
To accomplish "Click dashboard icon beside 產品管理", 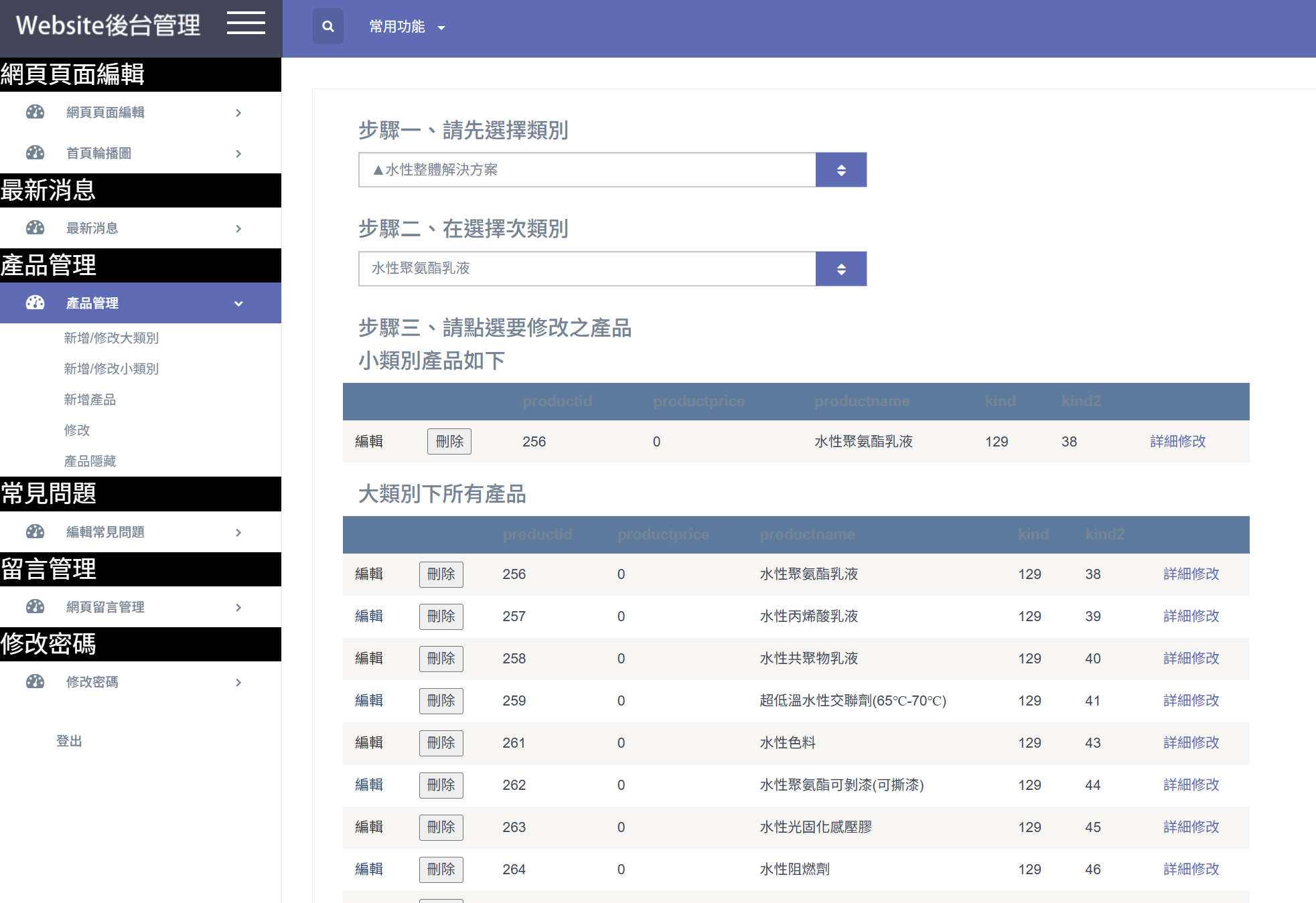I will point(35,303).
